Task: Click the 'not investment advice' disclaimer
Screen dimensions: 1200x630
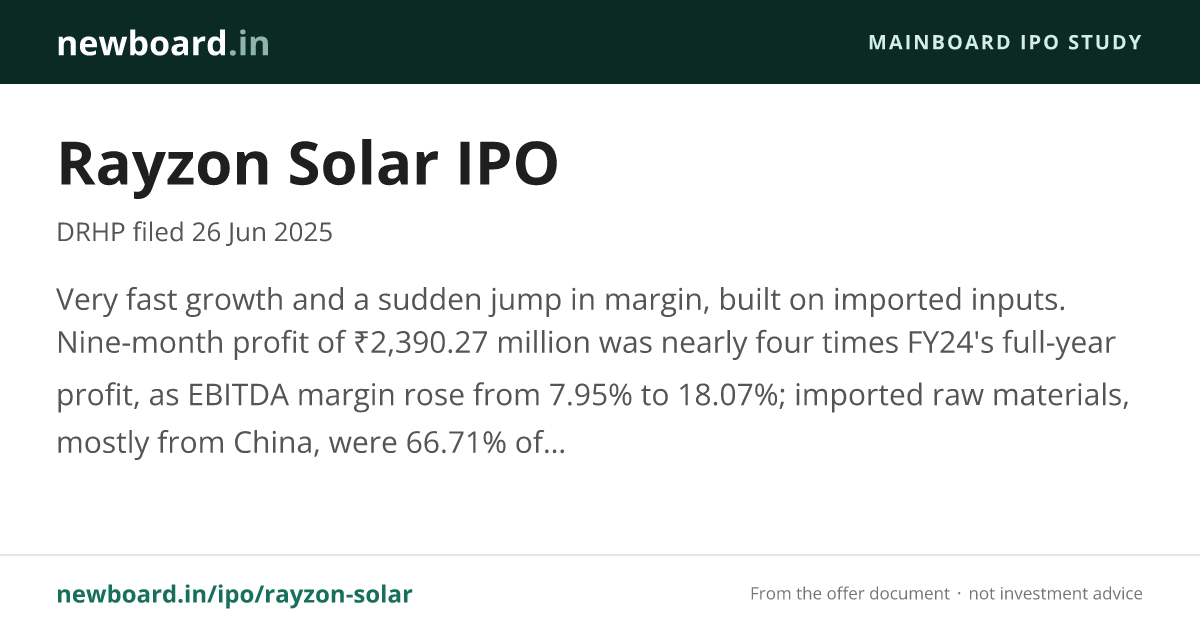Action: point(1056,594)
